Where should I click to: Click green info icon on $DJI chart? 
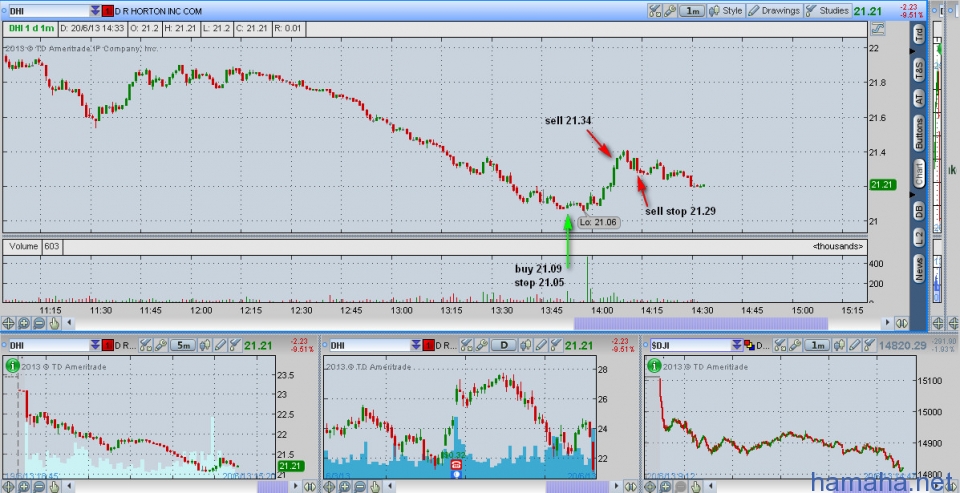(x=654, y=366)
